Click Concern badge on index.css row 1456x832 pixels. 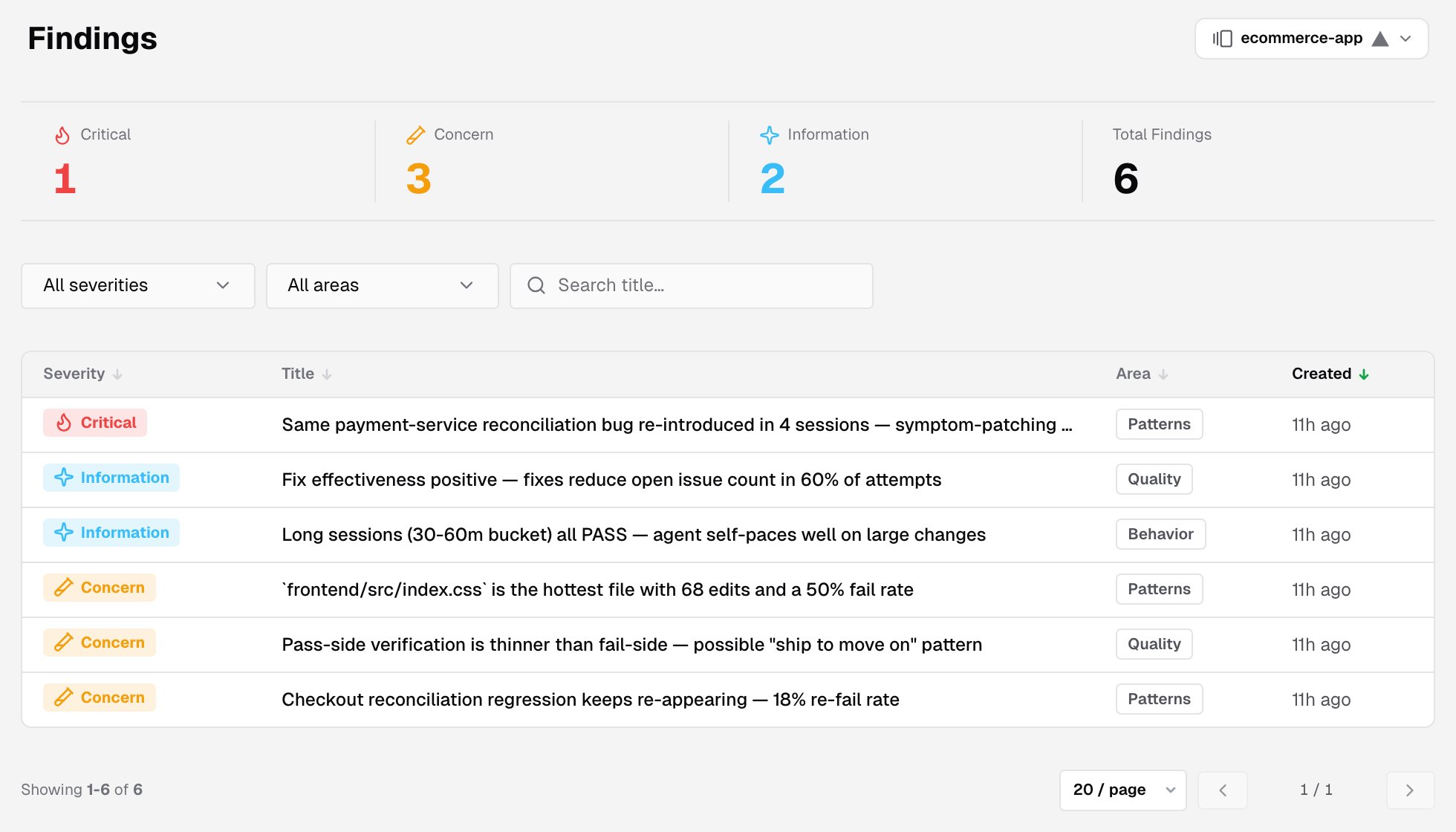(x=100, y=588)
